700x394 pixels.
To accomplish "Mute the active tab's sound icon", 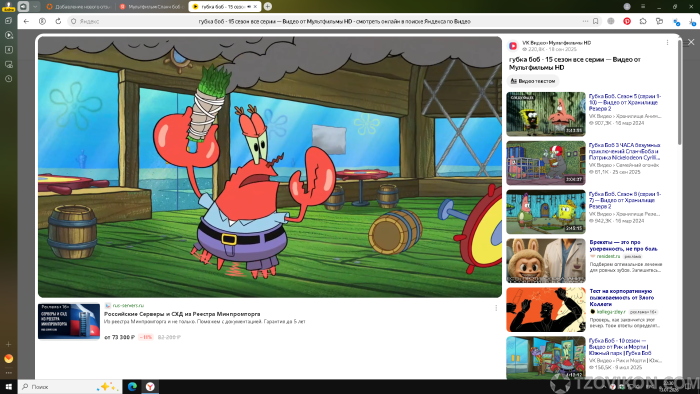I will click(x=249, y=7).
